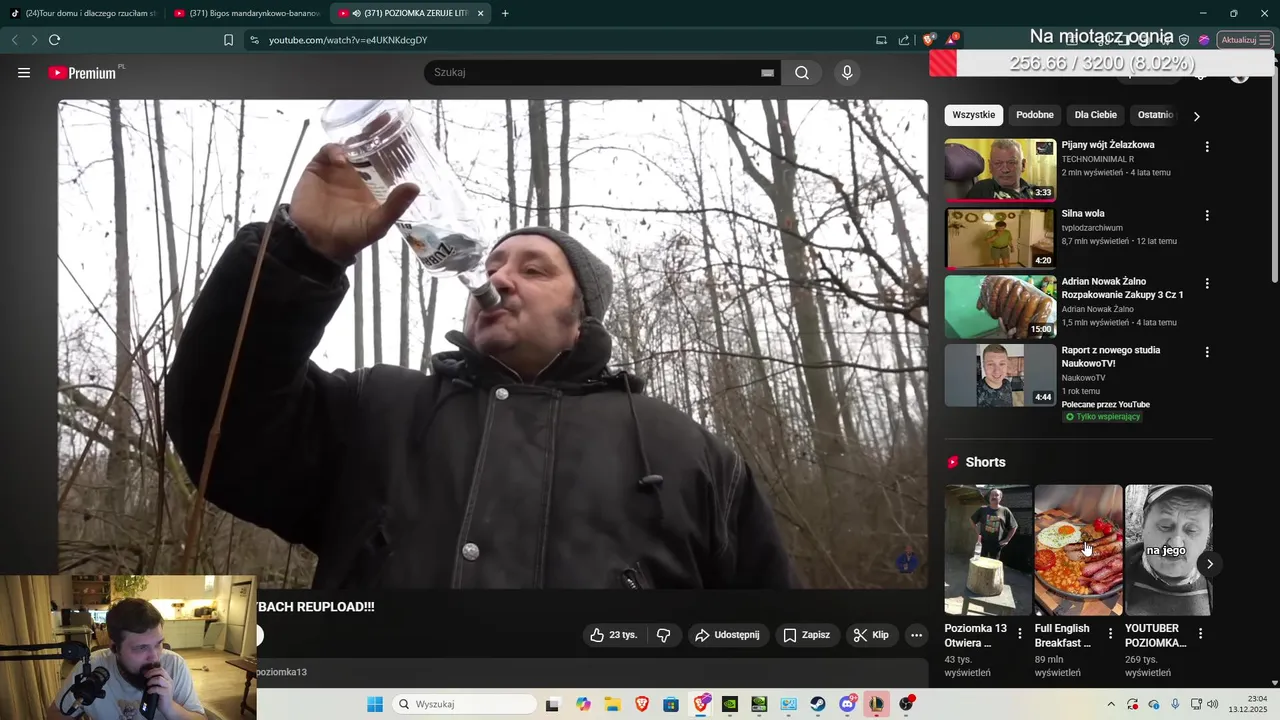Viewport: 1280px width, 720px height.
Task: Open Full English Breakfast short thumbnail
Action: [x=1078, y=550]
